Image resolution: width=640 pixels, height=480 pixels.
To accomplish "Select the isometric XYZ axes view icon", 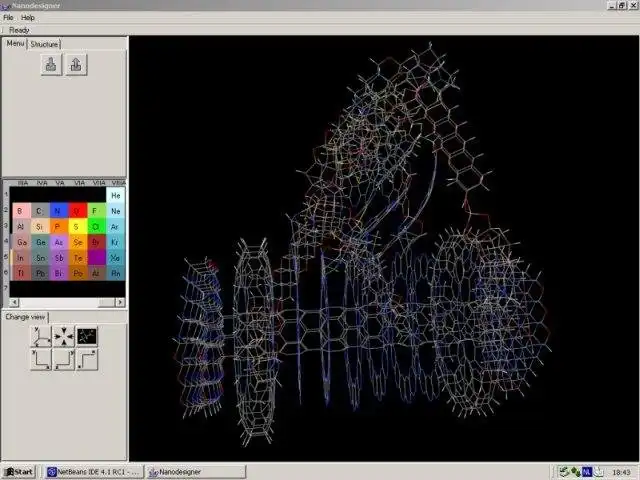I will [x=41, y=336].
